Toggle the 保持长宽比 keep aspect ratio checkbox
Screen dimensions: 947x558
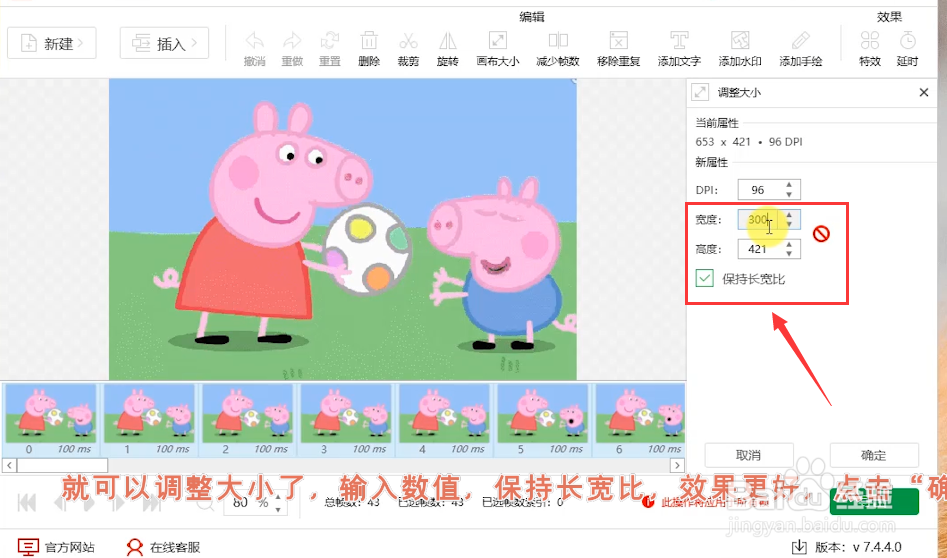[704, 278]
